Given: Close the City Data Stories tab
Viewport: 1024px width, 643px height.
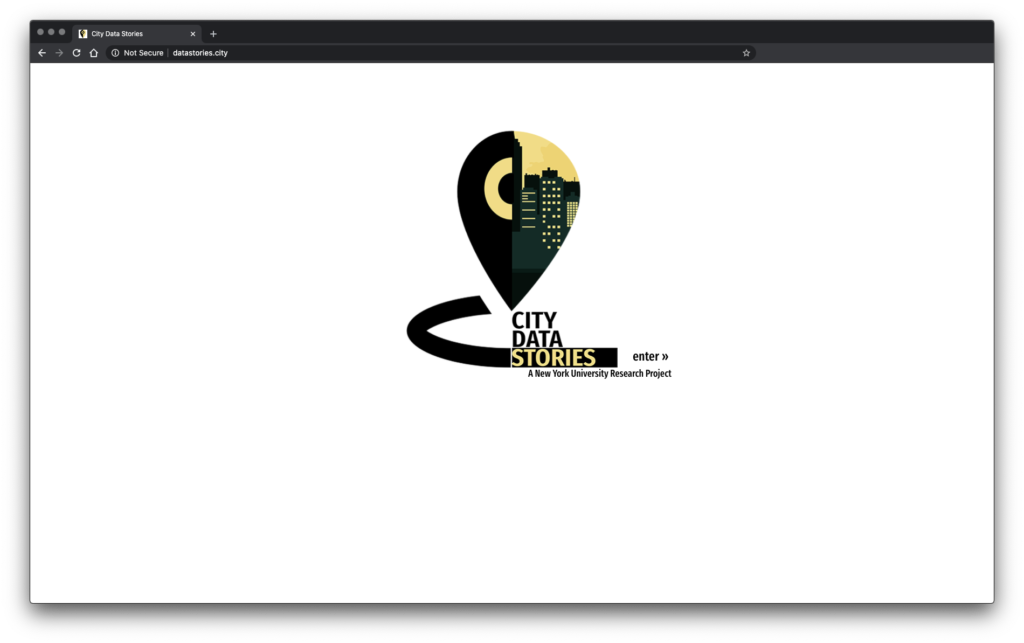Looking at the screenshot, I should 193,34.
